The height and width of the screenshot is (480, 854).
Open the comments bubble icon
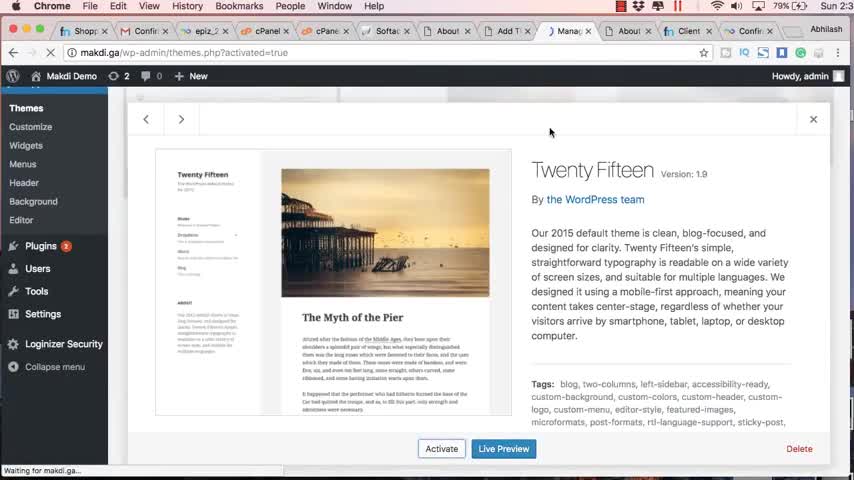click(x=145, y=76)
